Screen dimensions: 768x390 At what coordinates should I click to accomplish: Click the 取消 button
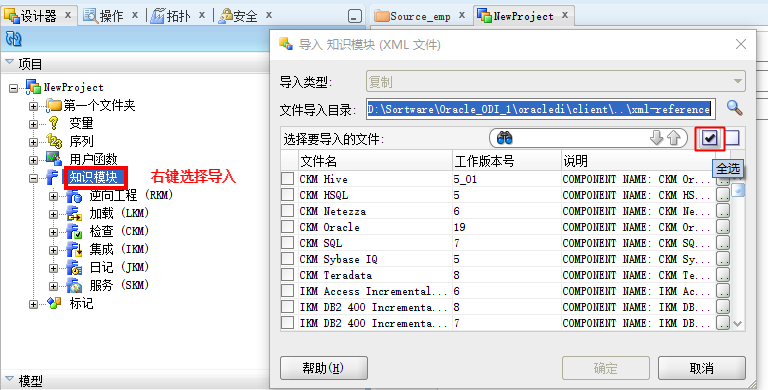pos(701,368)
